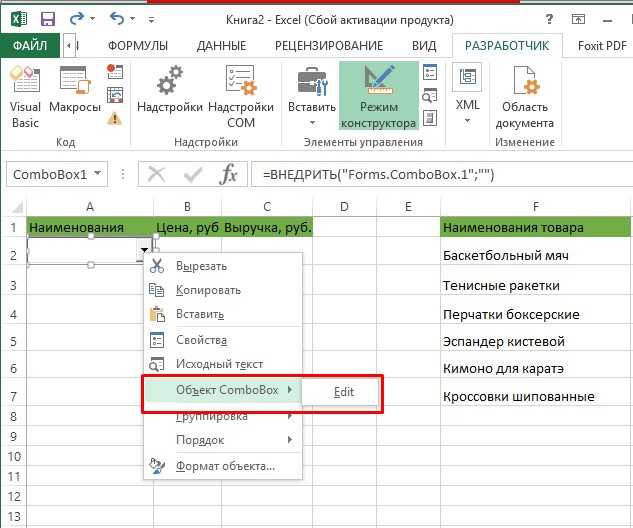Switch to the ВИД tab
Image resolution: width=633 pixels, height=528 pixels.
click(x=424, y=46)
